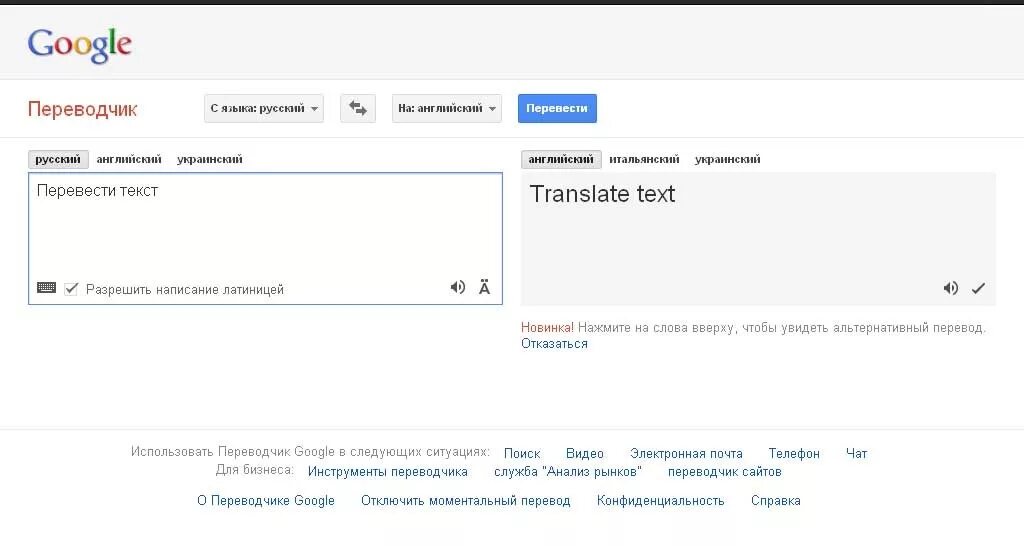
Task: Open the "На: английский" dropdown
Action: point(447,108)
